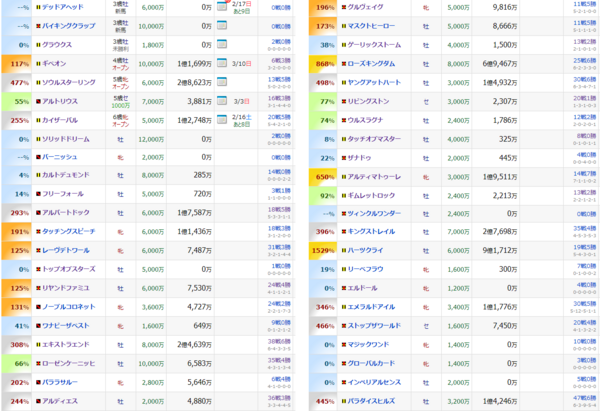
Task: Click the silk icon before ローズキングダム
Action: (344, 63)
